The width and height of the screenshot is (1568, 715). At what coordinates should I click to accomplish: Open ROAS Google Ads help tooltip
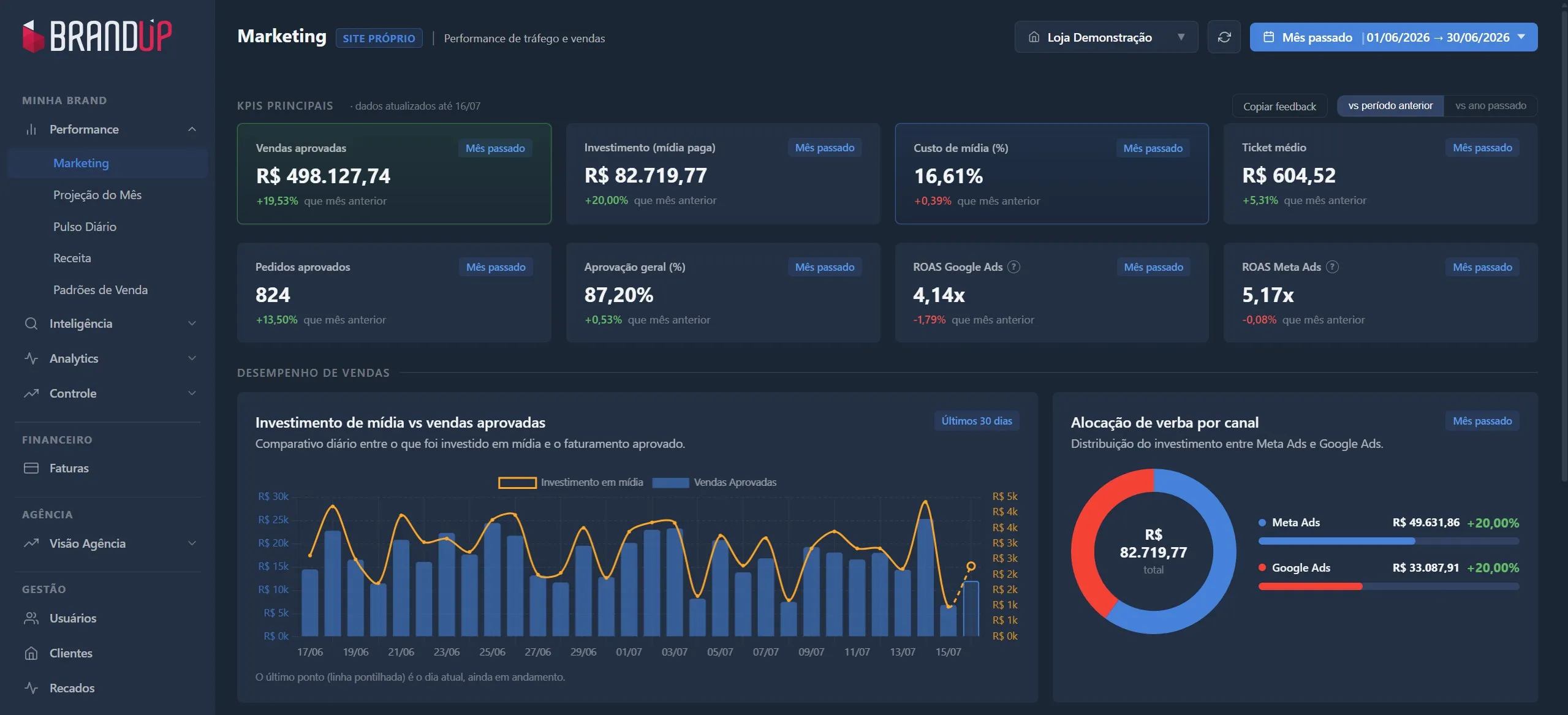(x=1014, y=267)
